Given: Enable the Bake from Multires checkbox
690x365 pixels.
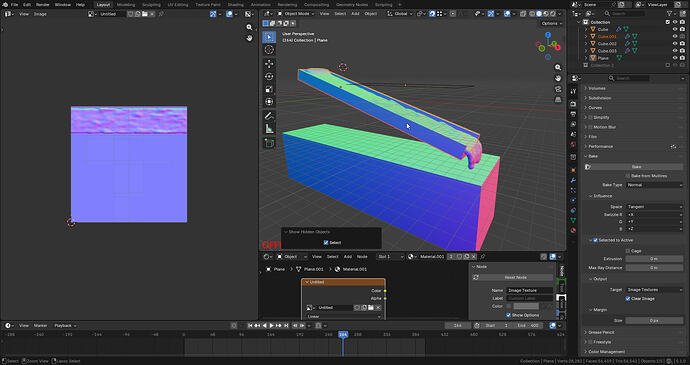Looking at the screenshot, I should click(628, 176).
